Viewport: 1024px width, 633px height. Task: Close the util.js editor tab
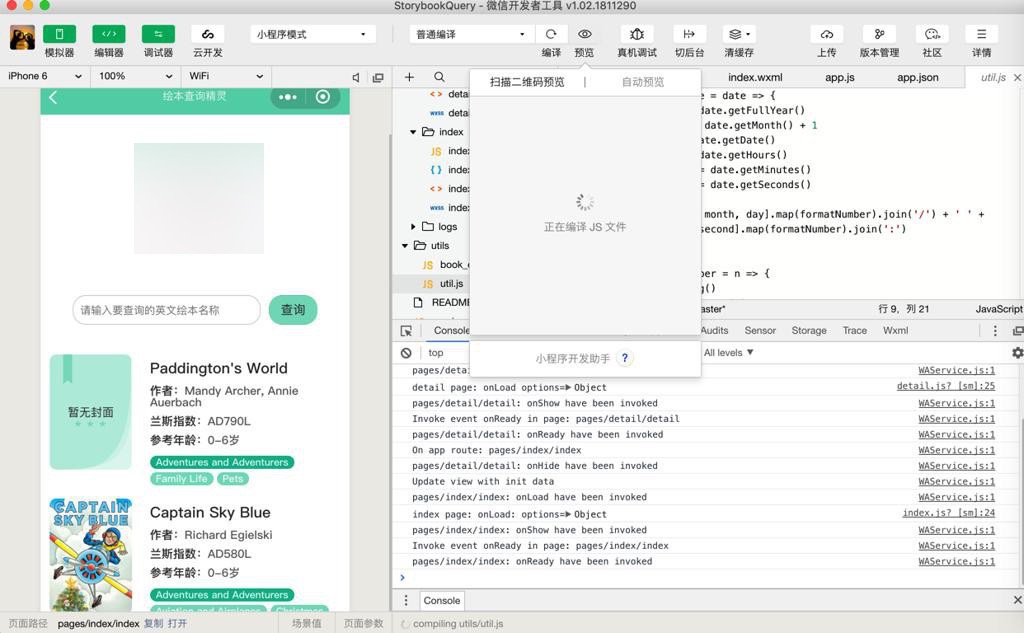pyautogui.click(x=1017, y=77)
